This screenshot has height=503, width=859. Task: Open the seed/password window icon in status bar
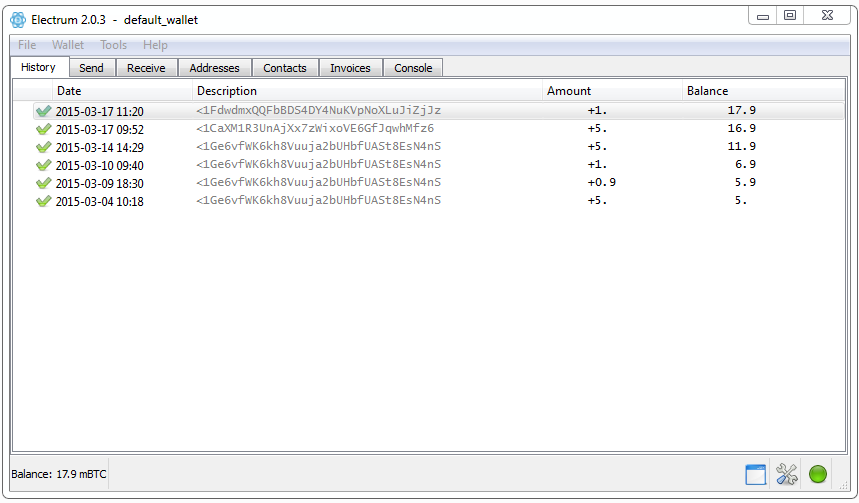point(755,475)
